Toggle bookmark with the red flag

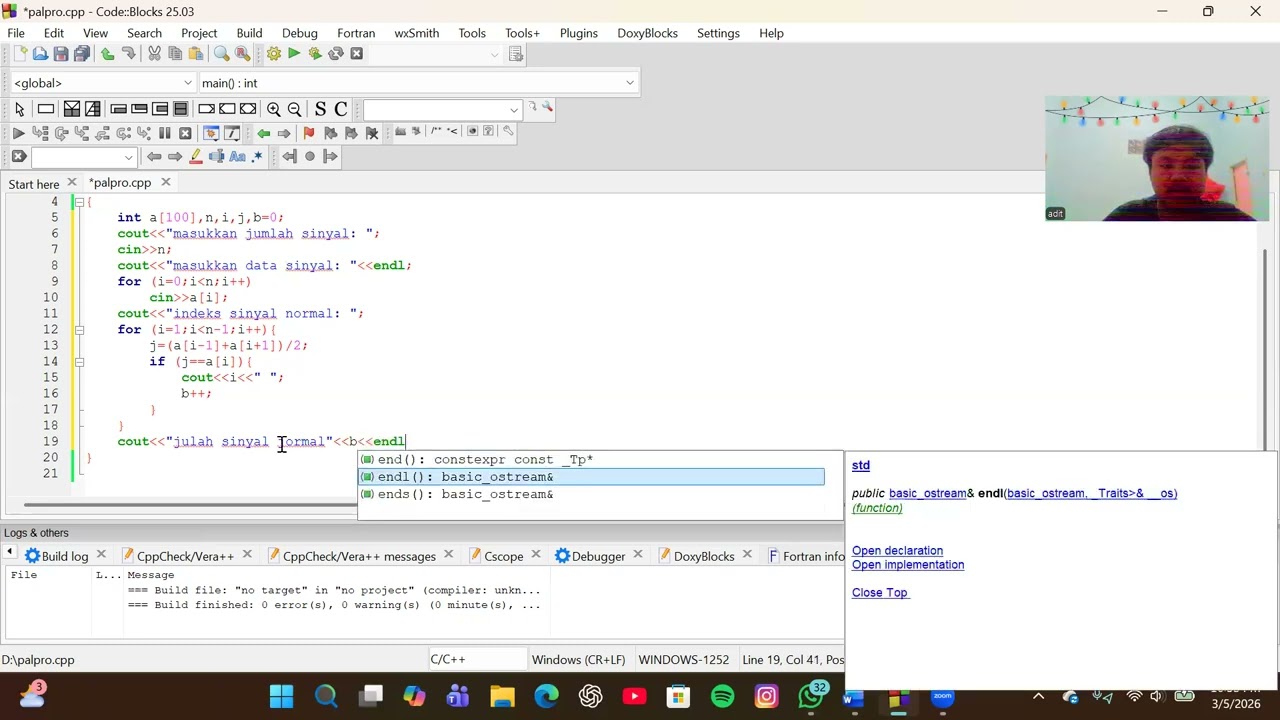click(308, 133)
